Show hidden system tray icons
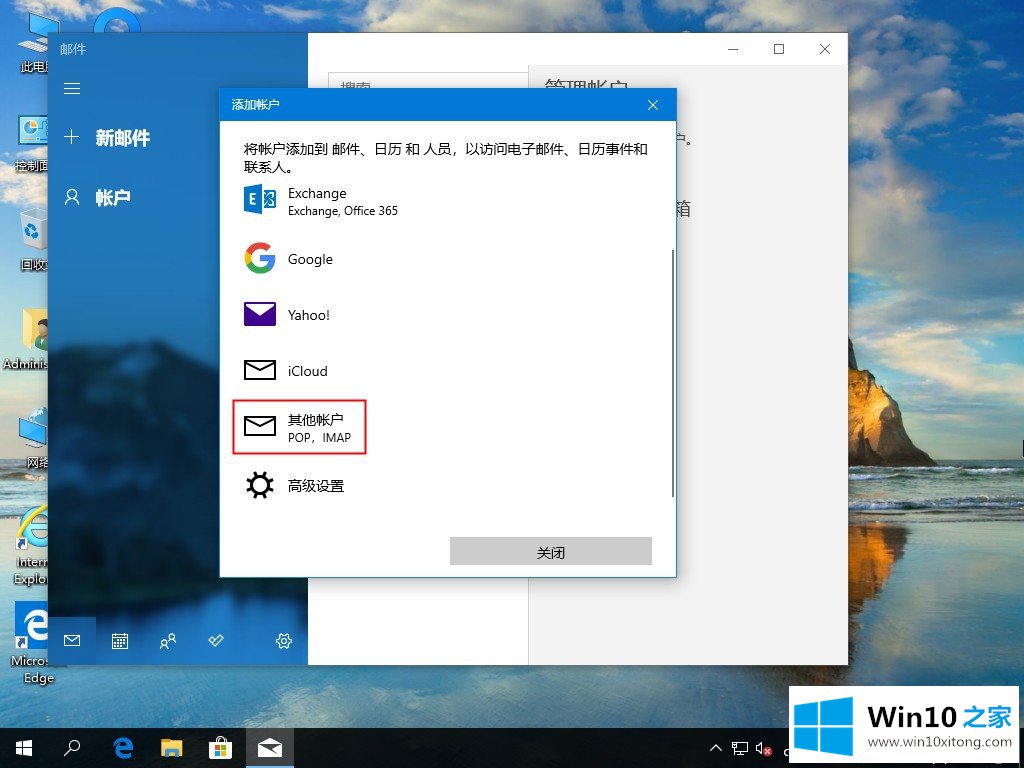The height and width of the screenshot is (768, 1024). (x=716, y=748)
